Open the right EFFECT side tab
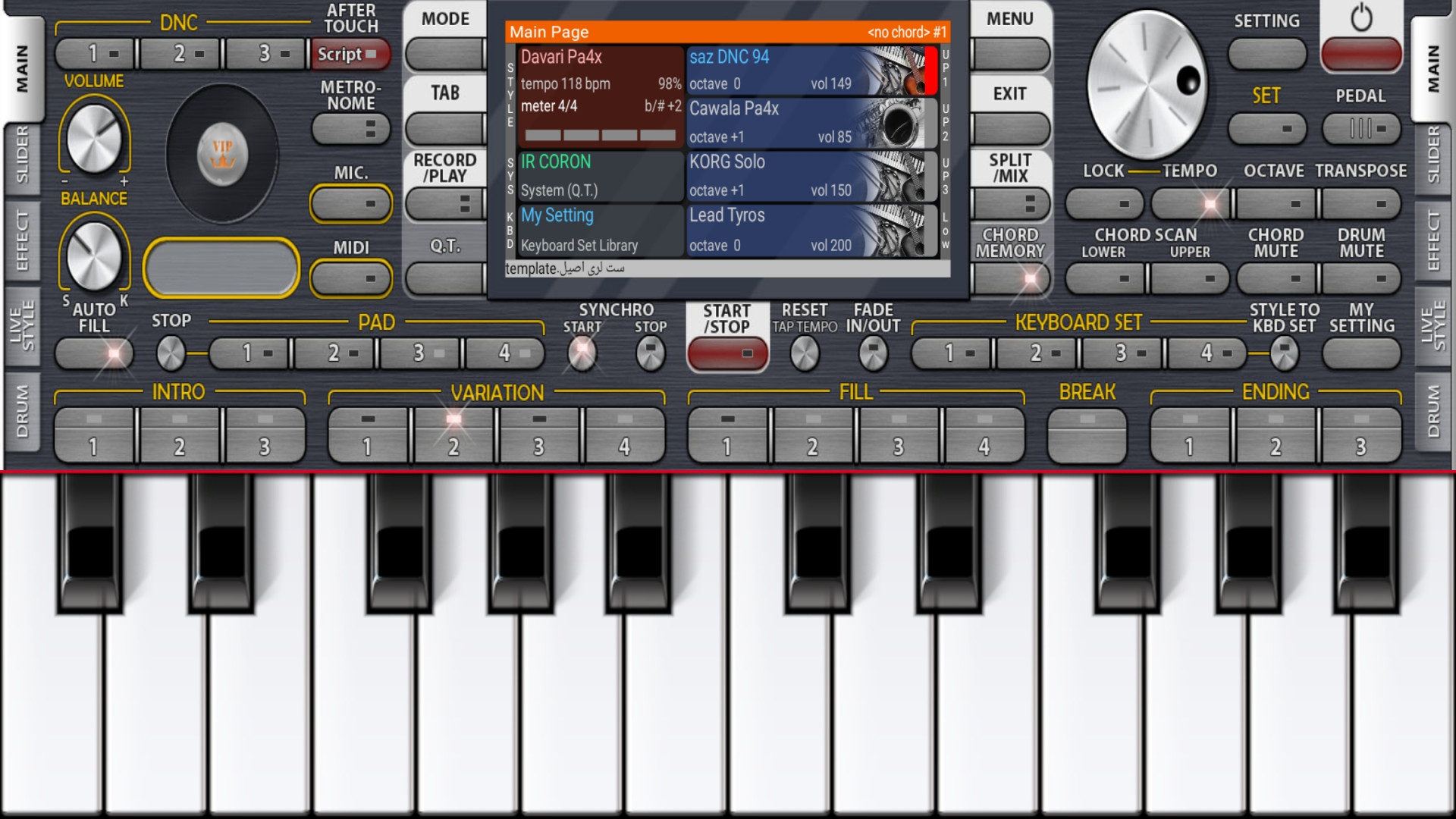 (1432, 241)
